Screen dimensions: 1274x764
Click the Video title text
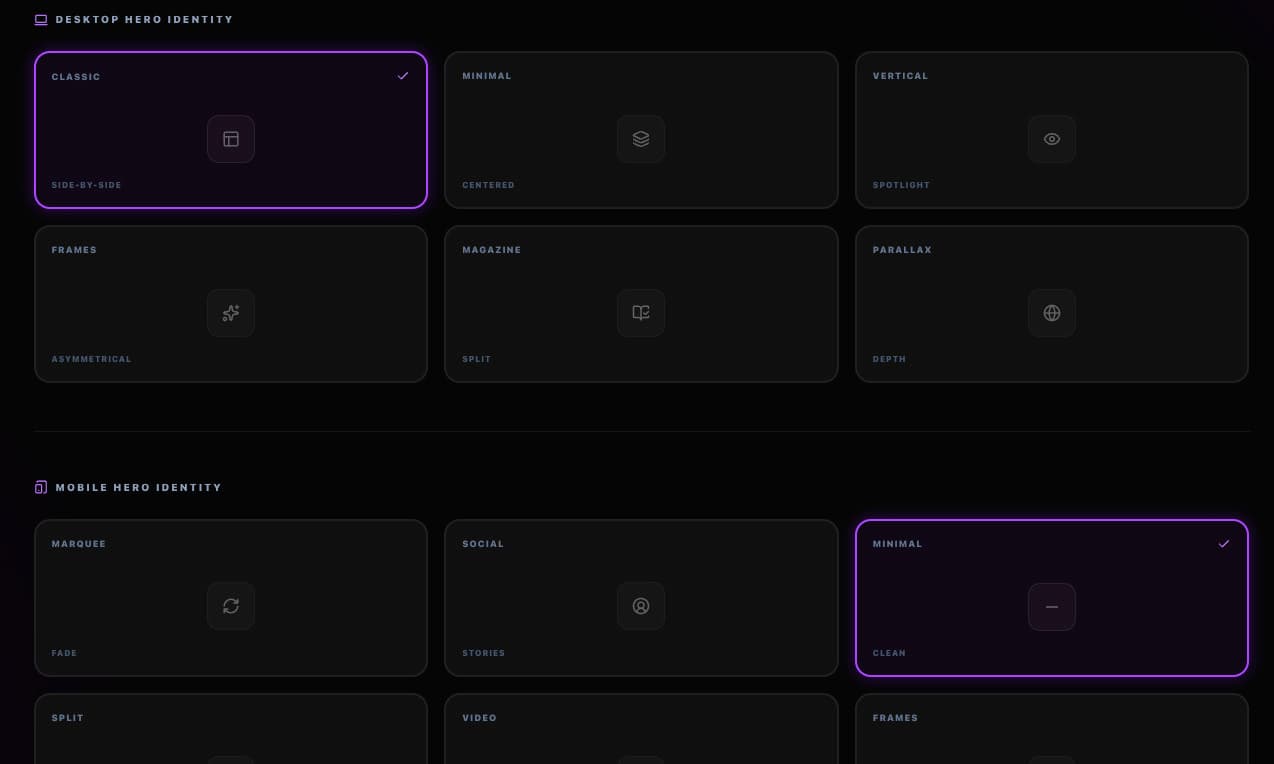(x=479, y=718)
